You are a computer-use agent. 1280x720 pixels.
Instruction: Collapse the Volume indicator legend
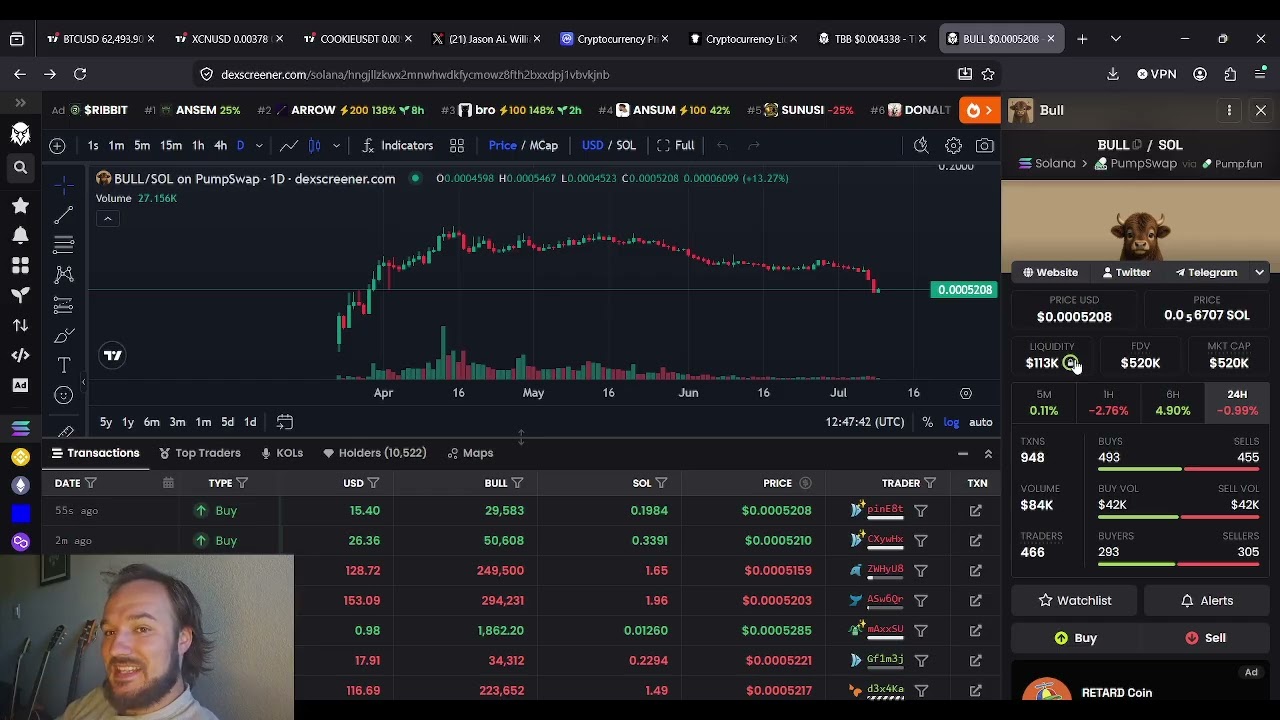pyautogui.click(x=107, y=219)
